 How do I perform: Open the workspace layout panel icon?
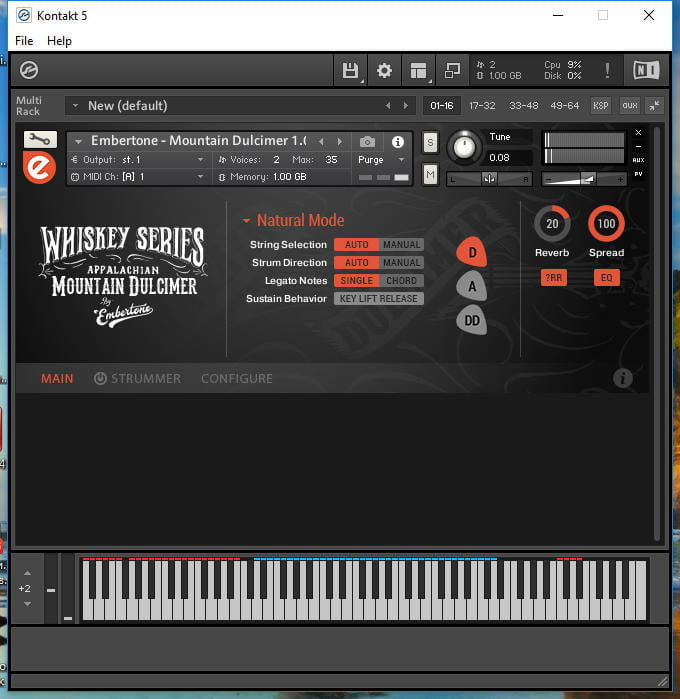pos(418,70)
